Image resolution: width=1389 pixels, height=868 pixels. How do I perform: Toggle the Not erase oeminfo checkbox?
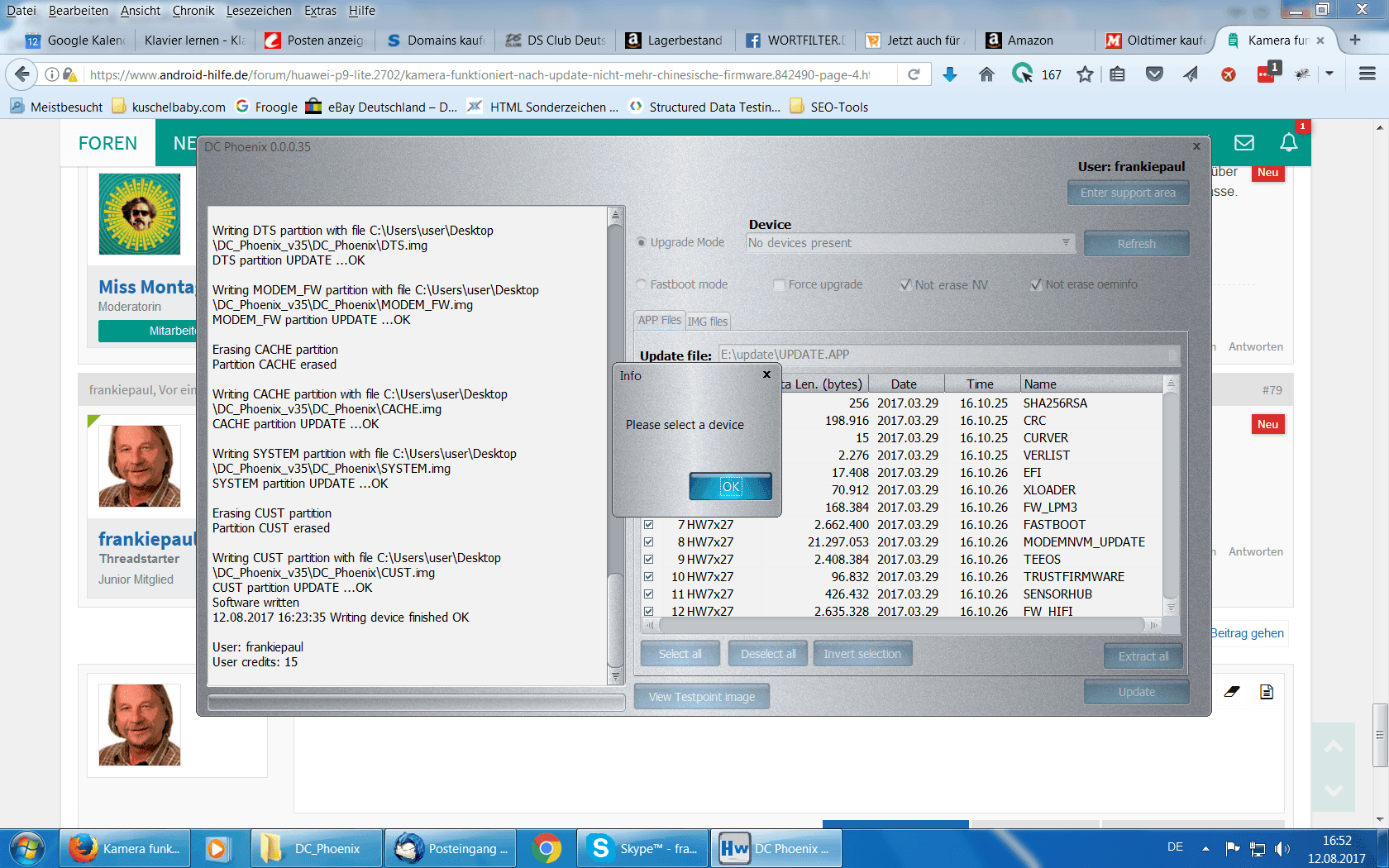click(1036, 284)
